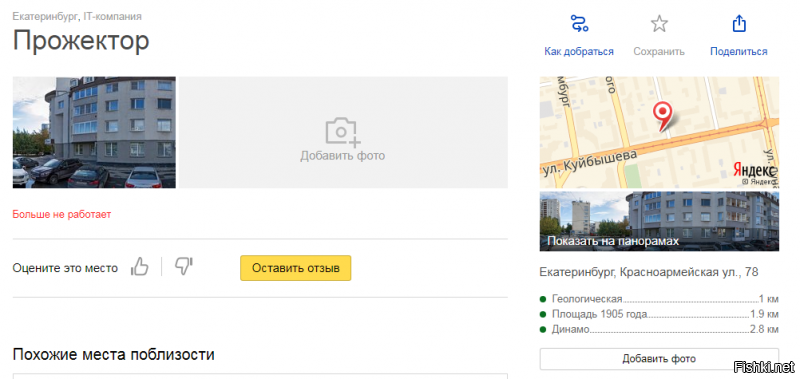Click the Сохранить label
Screen dimensions: 800x379
[x=659, y=52]
